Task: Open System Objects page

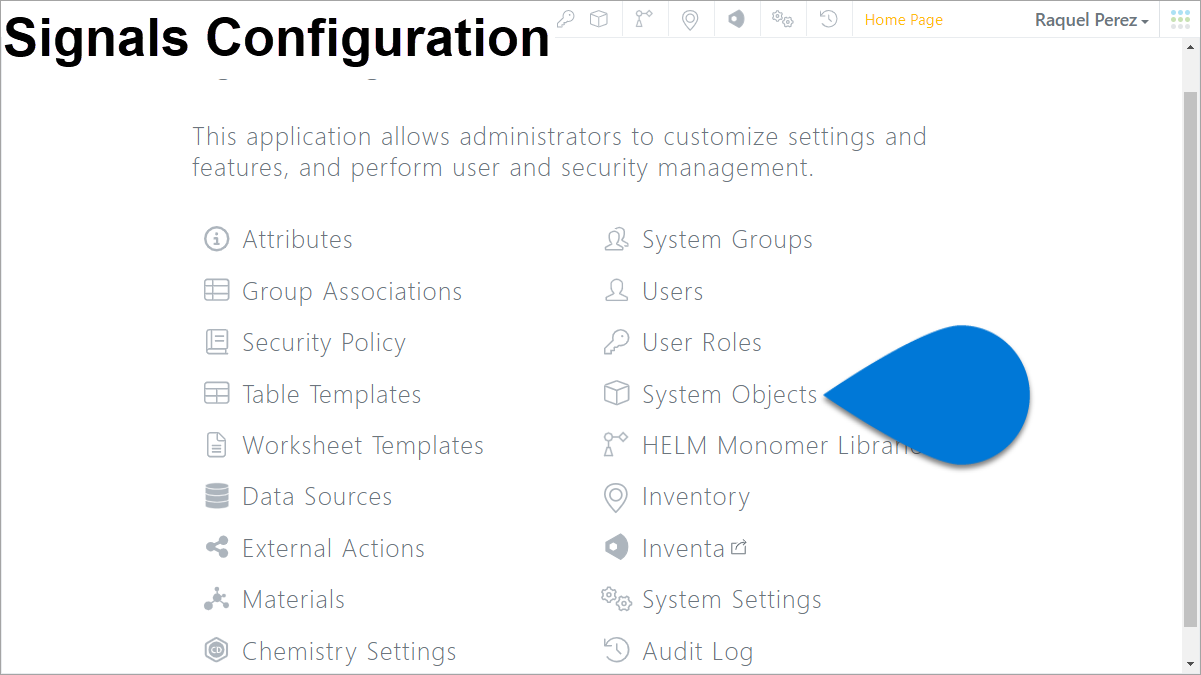Action: (729, 395)
